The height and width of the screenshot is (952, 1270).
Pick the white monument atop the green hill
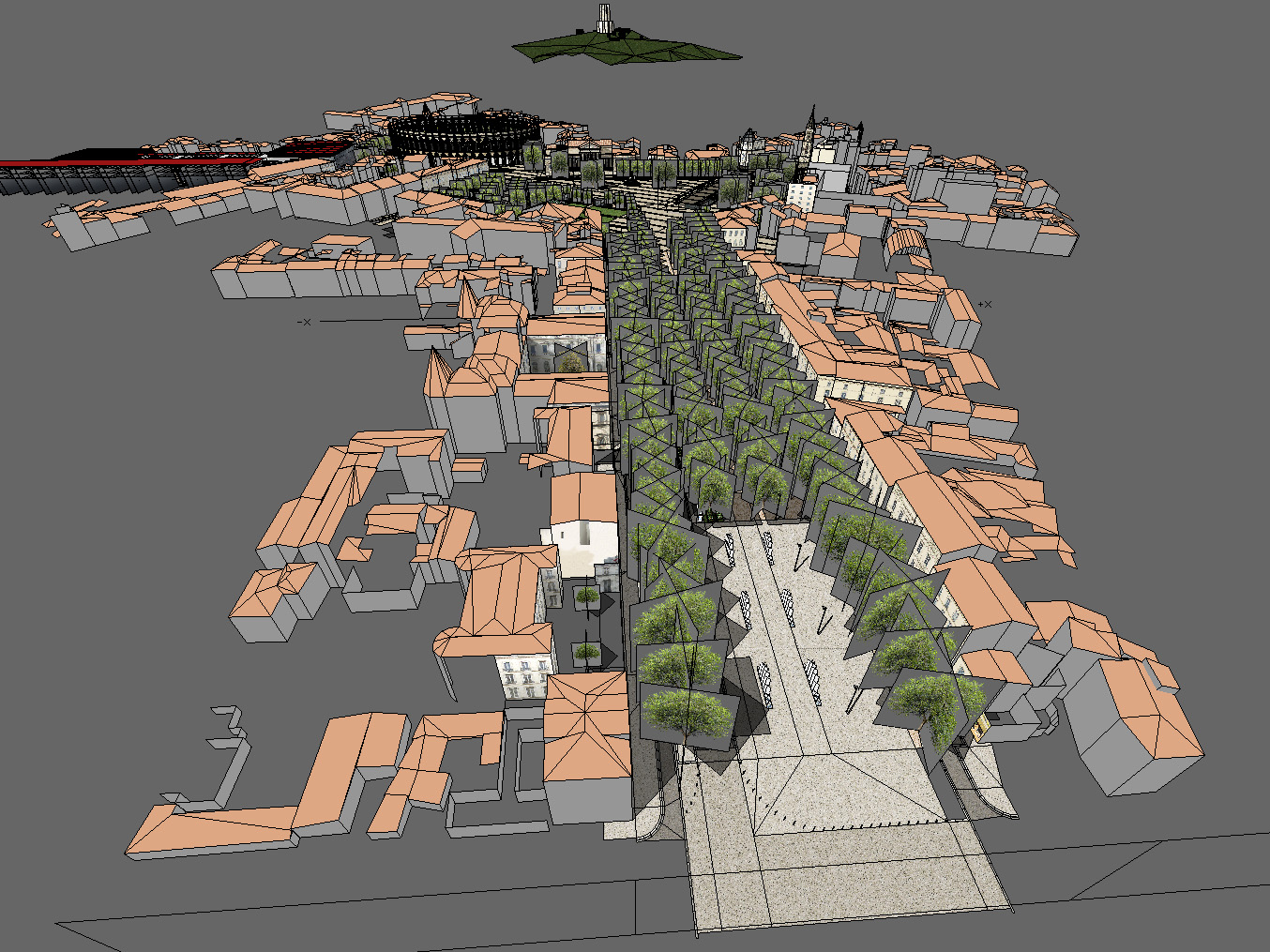click(x=602, y=21)
